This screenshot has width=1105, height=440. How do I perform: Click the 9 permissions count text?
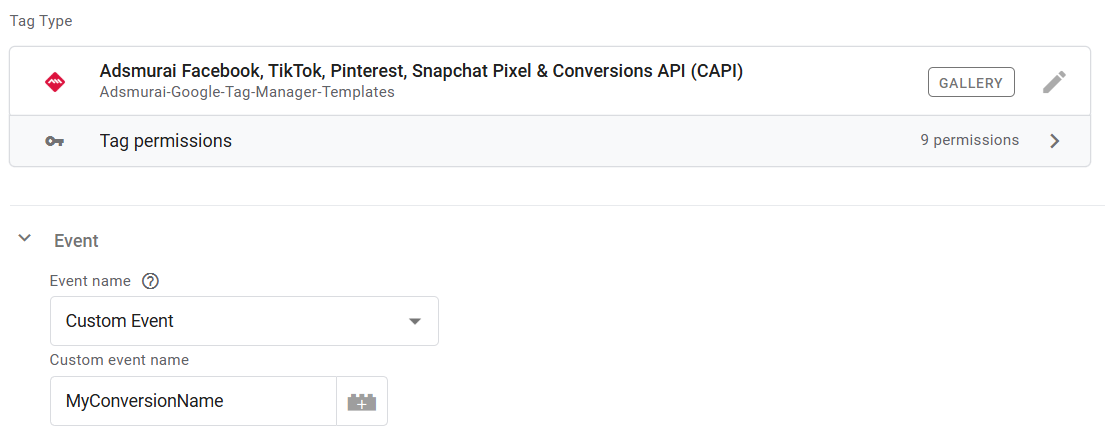pos(970,140)
